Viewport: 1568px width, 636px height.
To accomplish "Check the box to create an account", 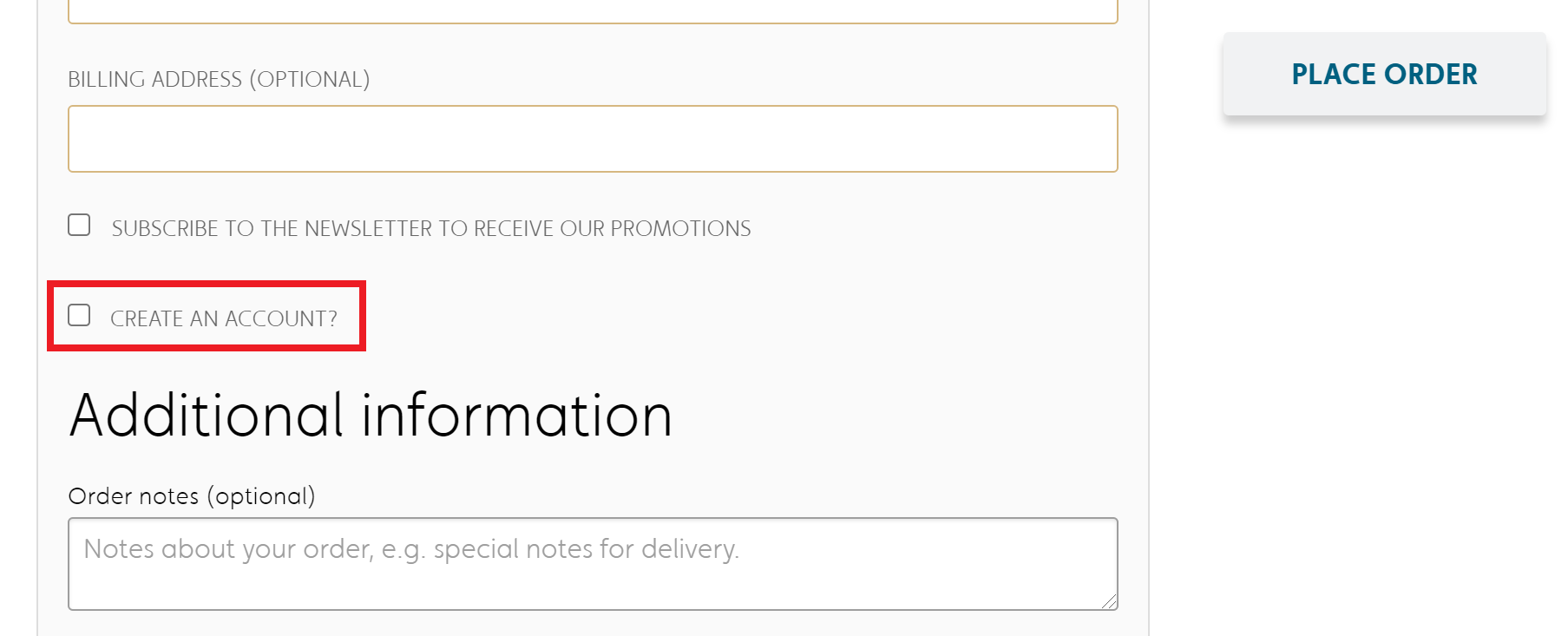I will tap(79, 315).
